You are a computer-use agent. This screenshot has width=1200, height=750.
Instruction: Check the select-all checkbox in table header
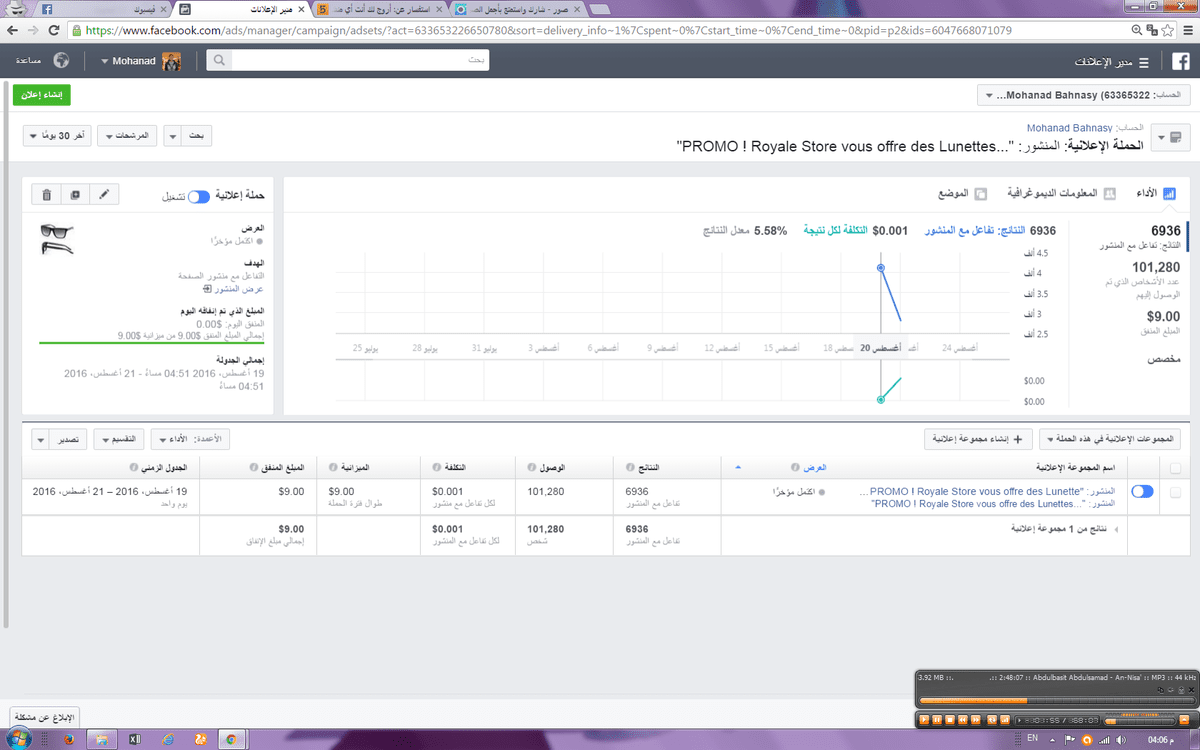click(1173, 468)
